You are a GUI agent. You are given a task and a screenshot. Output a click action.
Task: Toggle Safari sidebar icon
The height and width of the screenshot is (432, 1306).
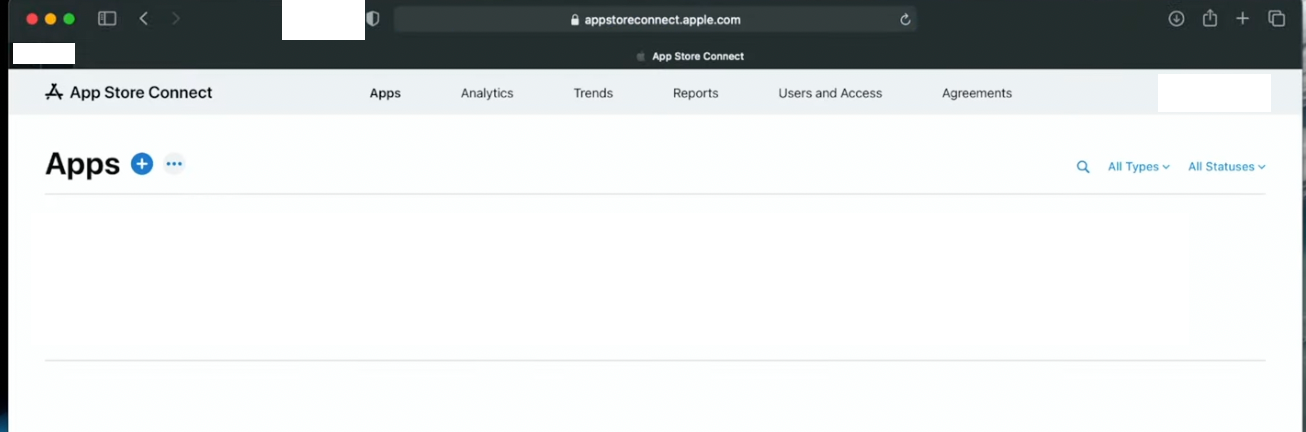[107, 19]
